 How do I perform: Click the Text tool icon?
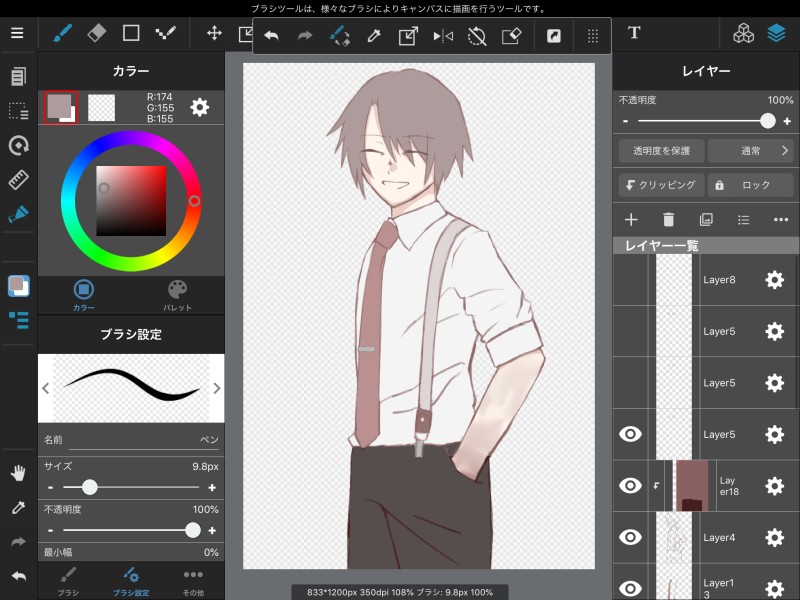pyautogui.click(x=634, y=33)
